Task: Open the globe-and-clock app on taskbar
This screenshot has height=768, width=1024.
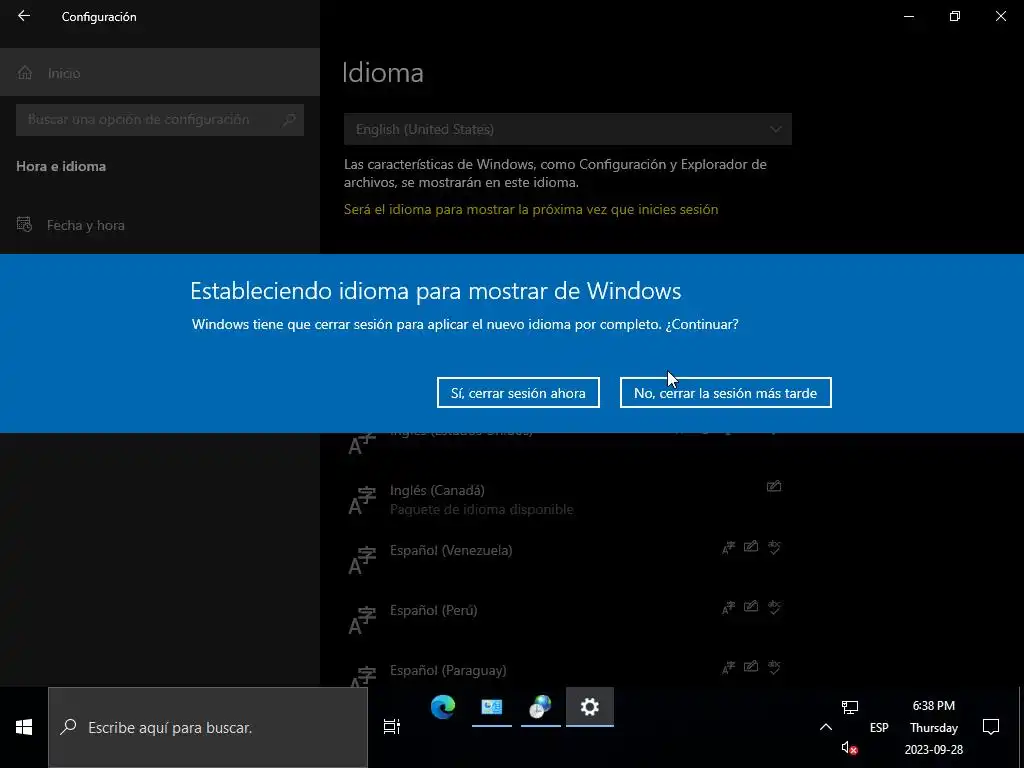Action: click(x=541, y=707)
